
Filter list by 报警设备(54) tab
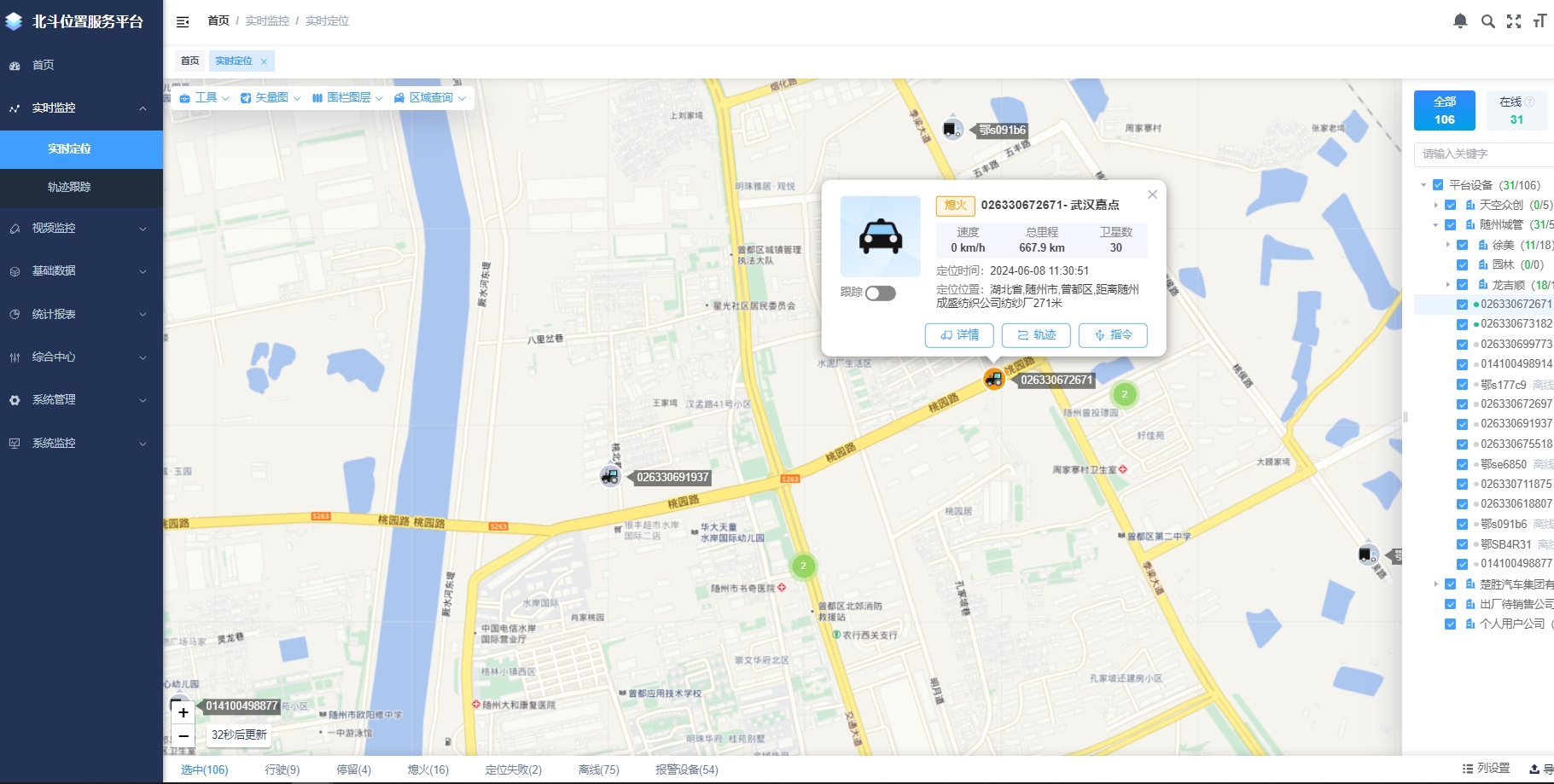point(687,769)
